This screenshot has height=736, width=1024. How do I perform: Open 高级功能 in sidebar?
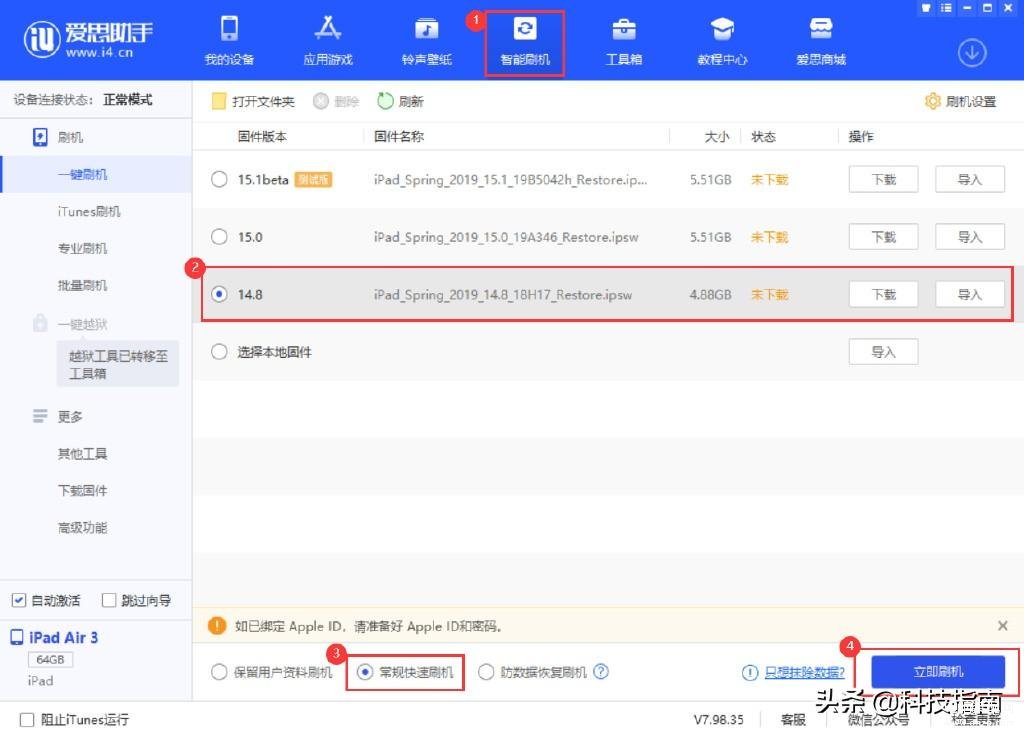coord(82,528)
